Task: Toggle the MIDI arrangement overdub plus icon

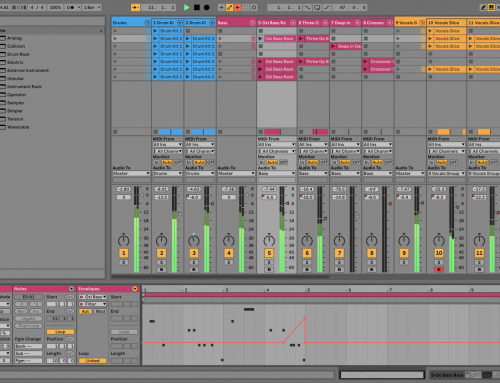Action: pos(221,7)
